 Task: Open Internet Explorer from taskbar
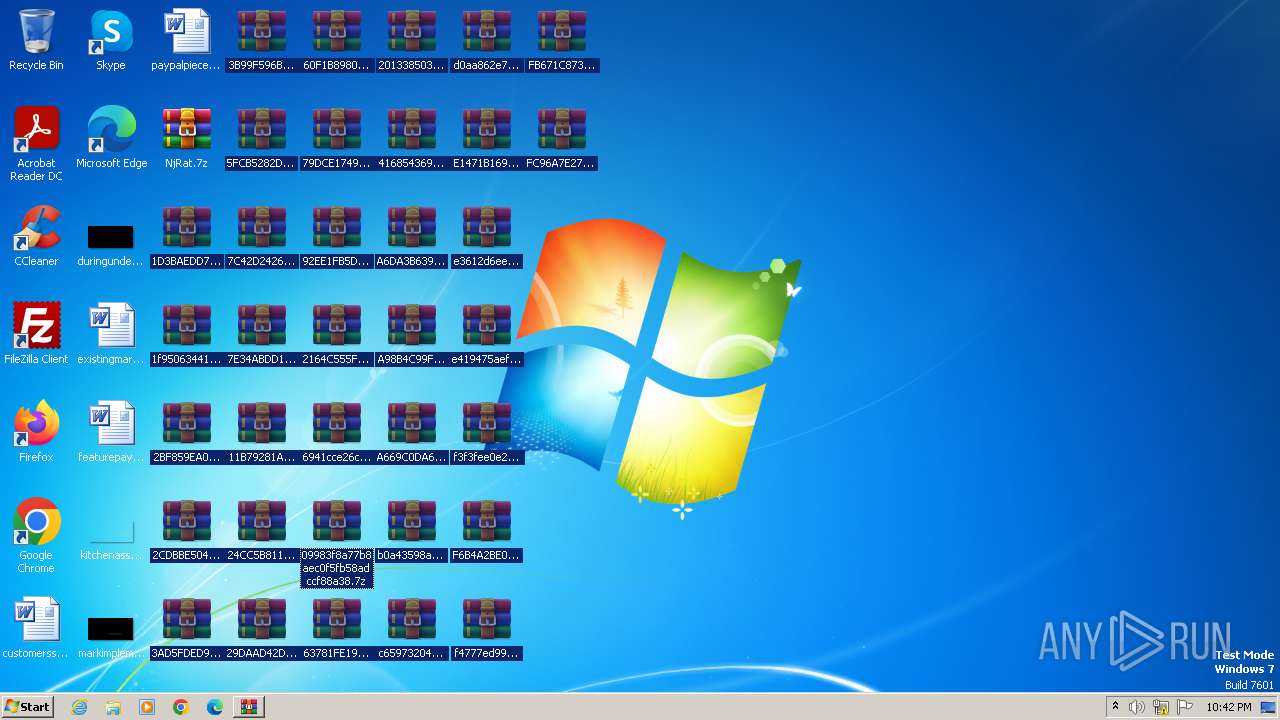(x=79, y=707)
